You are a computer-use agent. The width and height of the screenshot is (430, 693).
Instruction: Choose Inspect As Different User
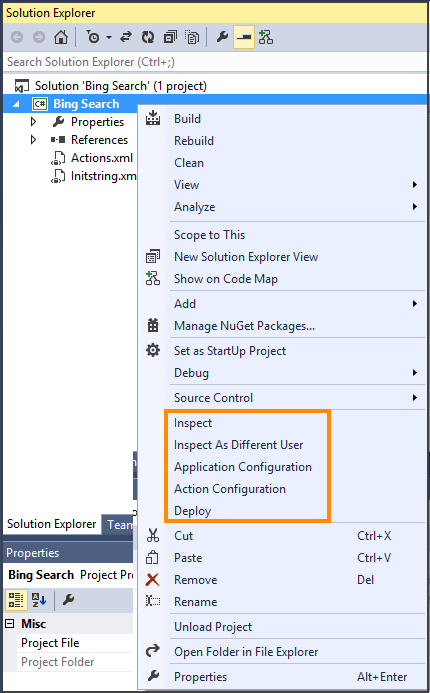(x=239, y=445)
